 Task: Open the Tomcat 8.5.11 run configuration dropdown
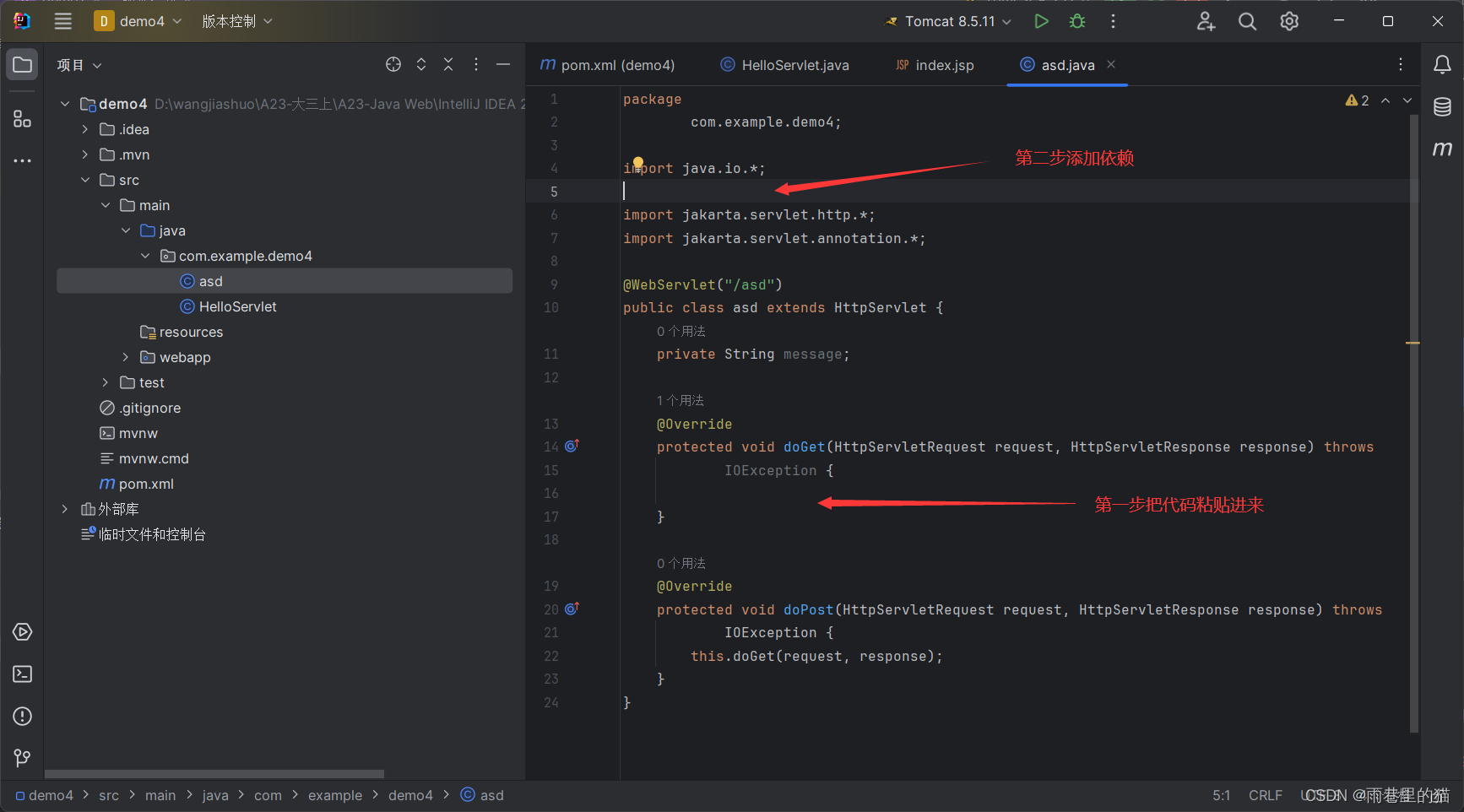coord(1006,21)
